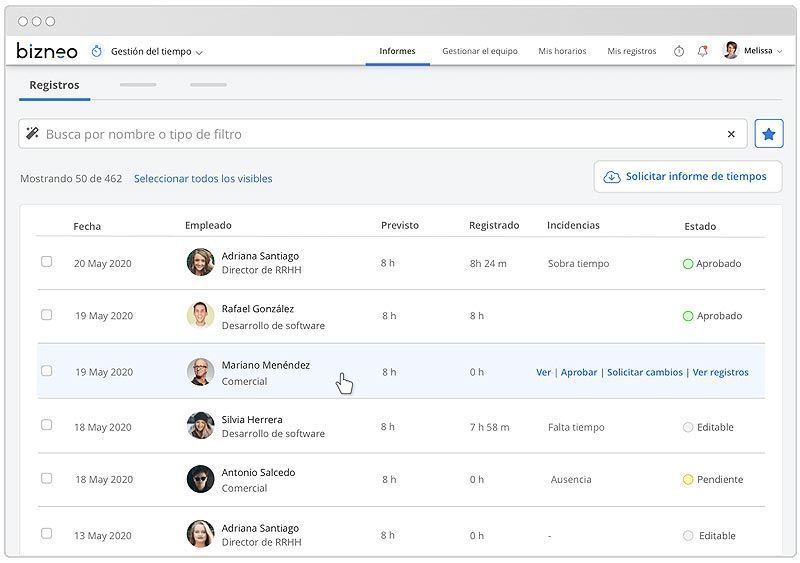
Task: Click the 8h 24 m registered value
Action: click(488, 263)
